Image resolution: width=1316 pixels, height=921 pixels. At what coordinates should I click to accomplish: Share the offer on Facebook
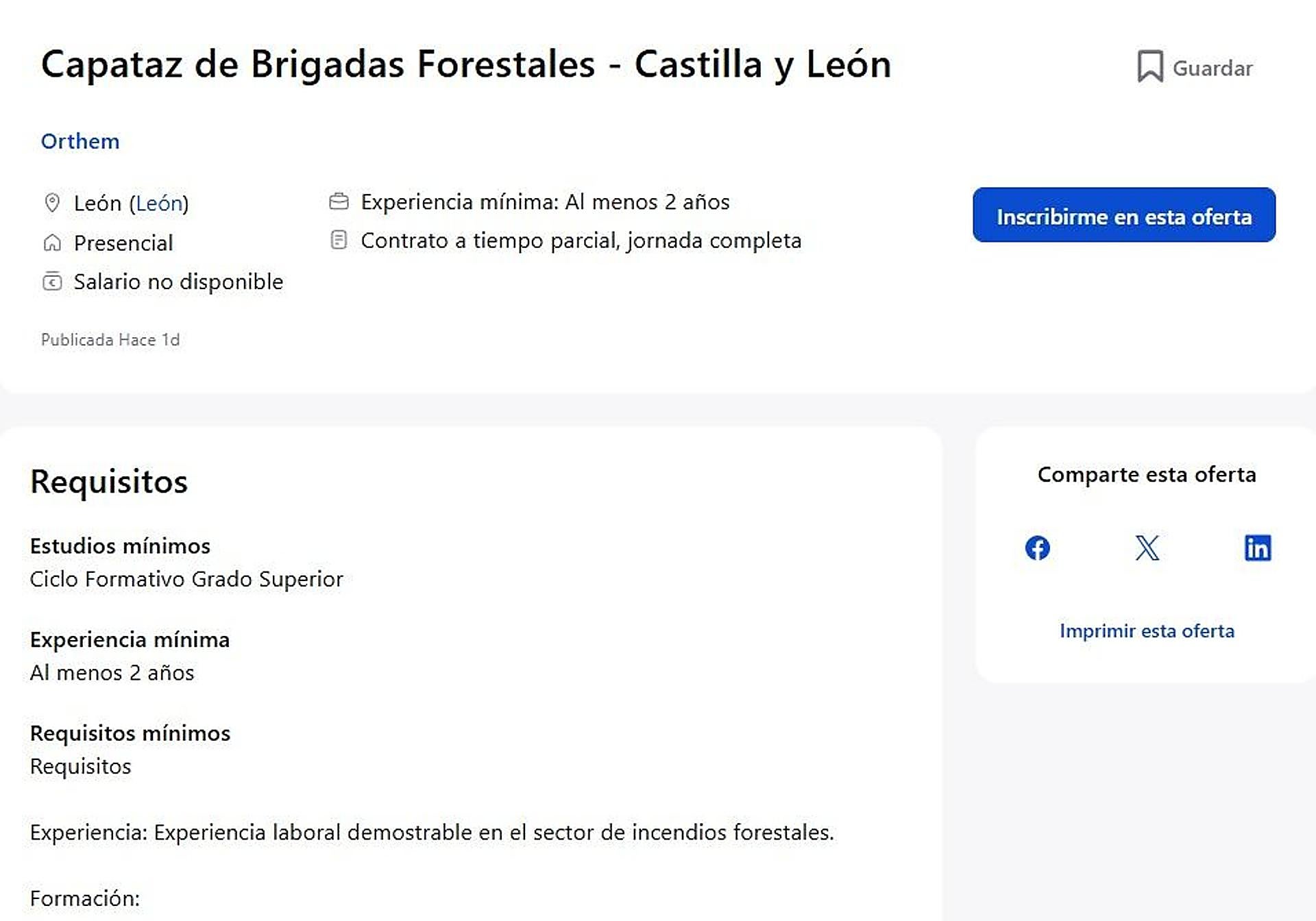[1037, 548]
